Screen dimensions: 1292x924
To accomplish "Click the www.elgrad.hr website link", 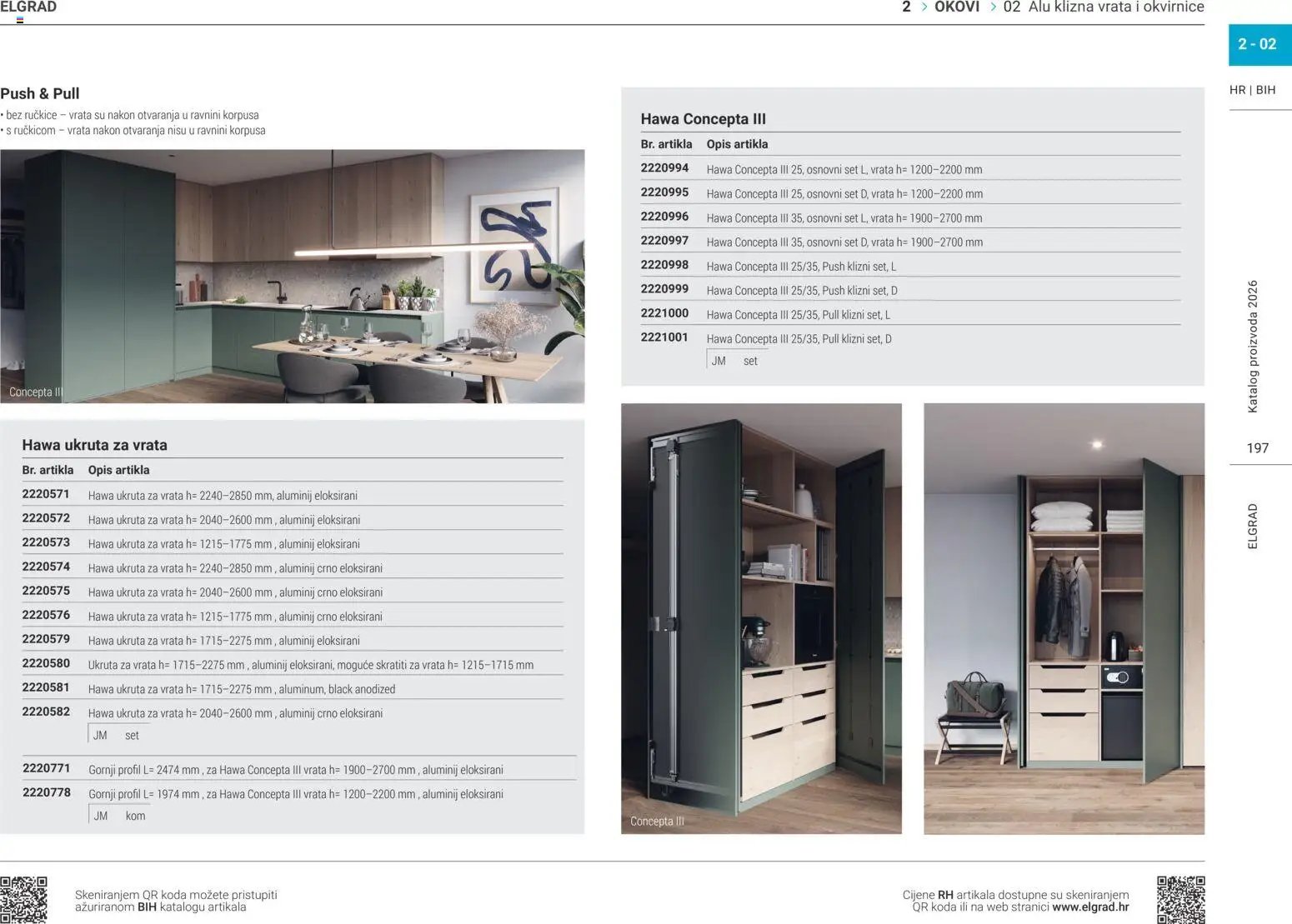I will (x=1090, y=907).
